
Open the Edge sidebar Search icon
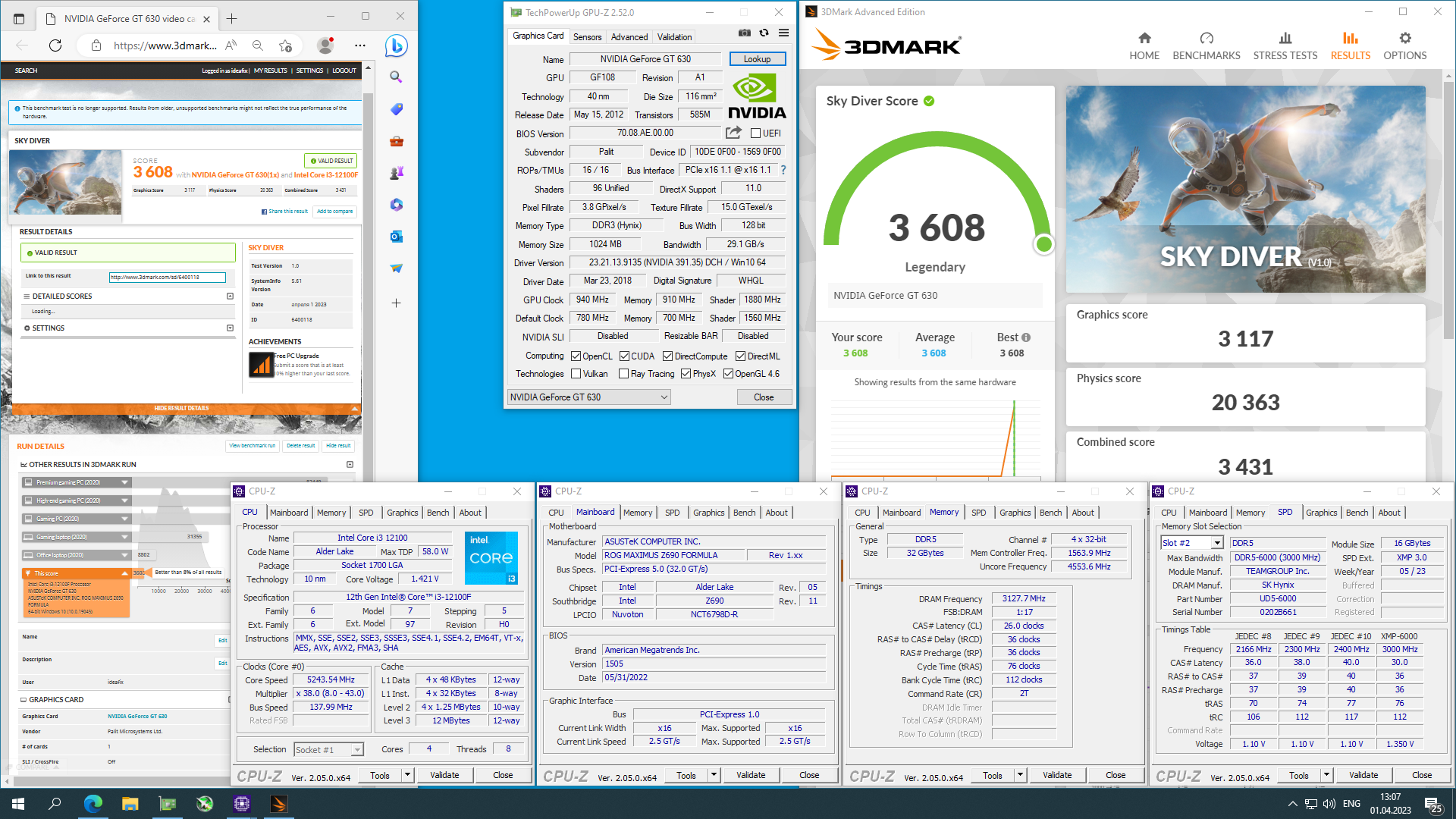pos(396,77)
